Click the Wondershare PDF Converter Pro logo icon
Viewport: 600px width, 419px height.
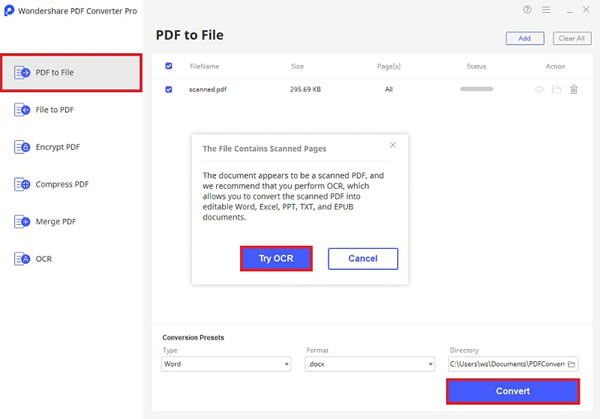pos(8,10)
